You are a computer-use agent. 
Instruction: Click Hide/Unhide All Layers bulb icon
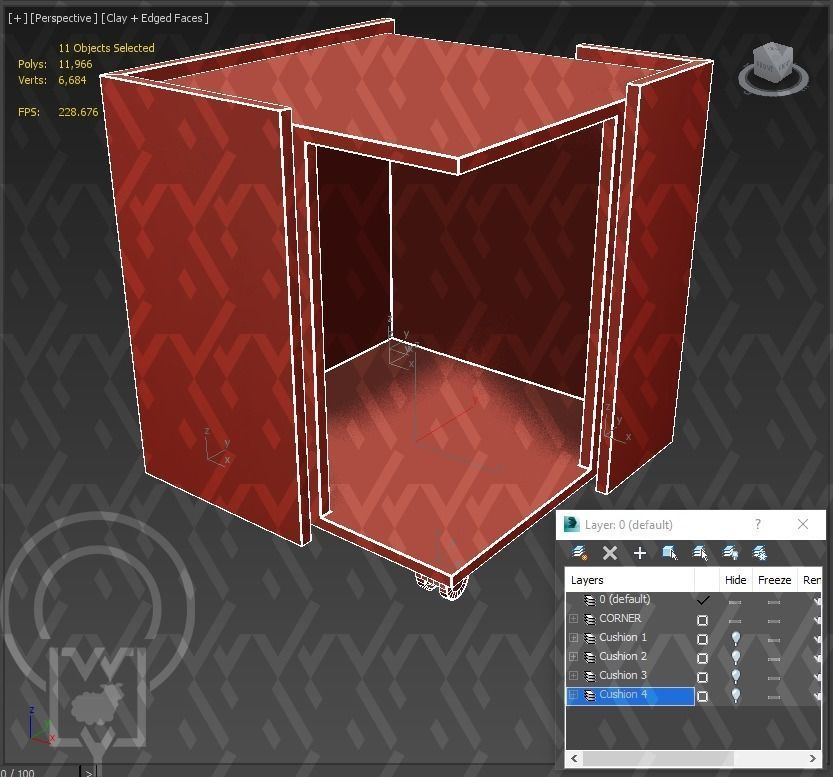tap(730, 553)
